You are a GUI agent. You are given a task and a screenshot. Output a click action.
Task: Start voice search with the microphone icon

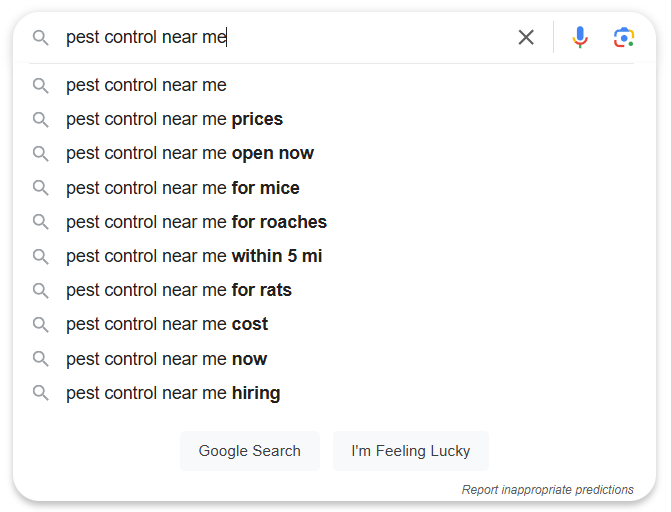click(580, 37)
